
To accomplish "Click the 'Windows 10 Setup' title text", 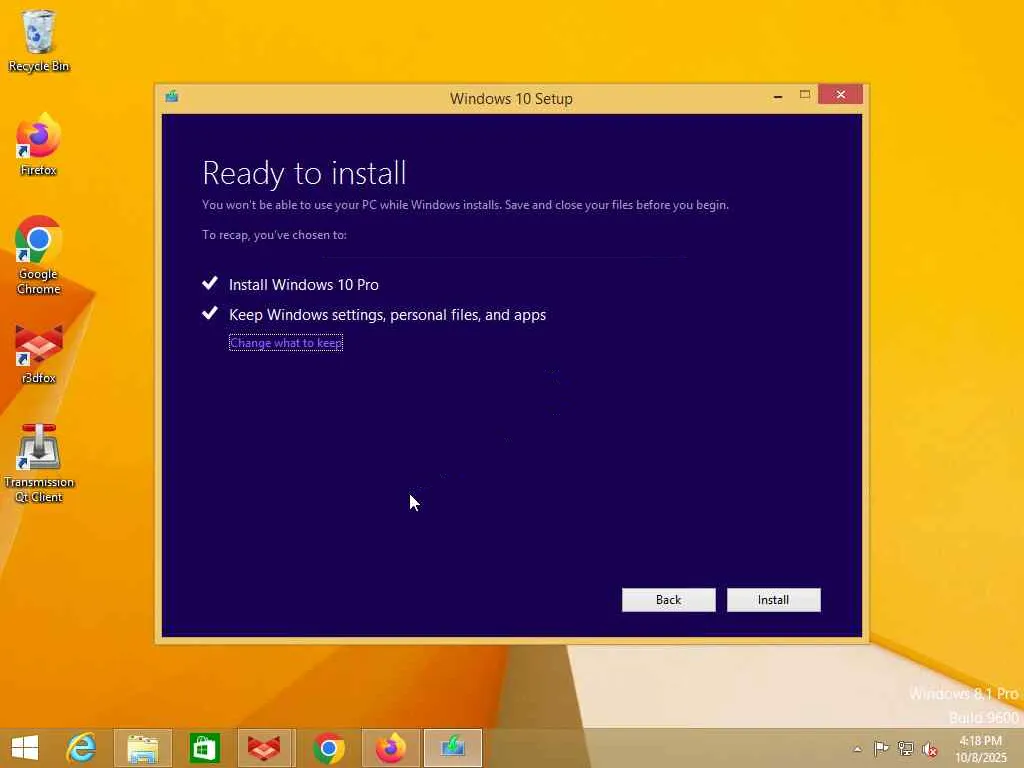I will pyautogui.click(x=511, y=99).
